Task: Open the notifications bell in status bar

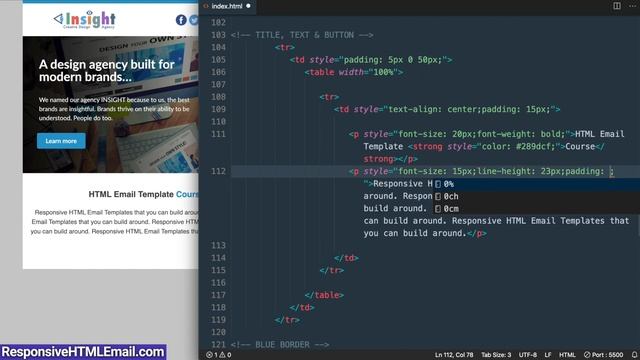Action: point(634,355)
